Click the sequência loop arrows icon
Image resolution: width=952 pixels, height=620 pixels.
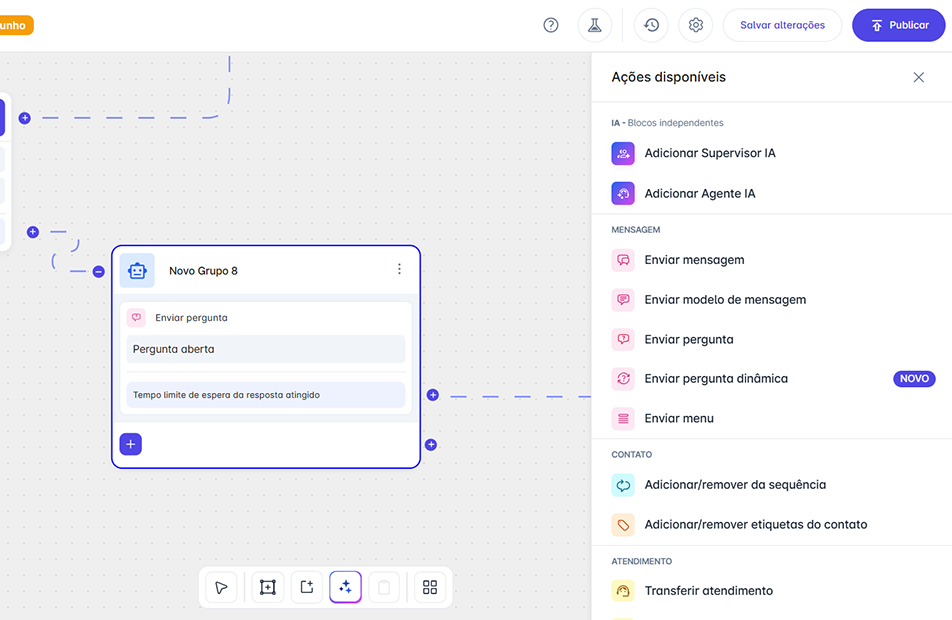pos(623,485)
